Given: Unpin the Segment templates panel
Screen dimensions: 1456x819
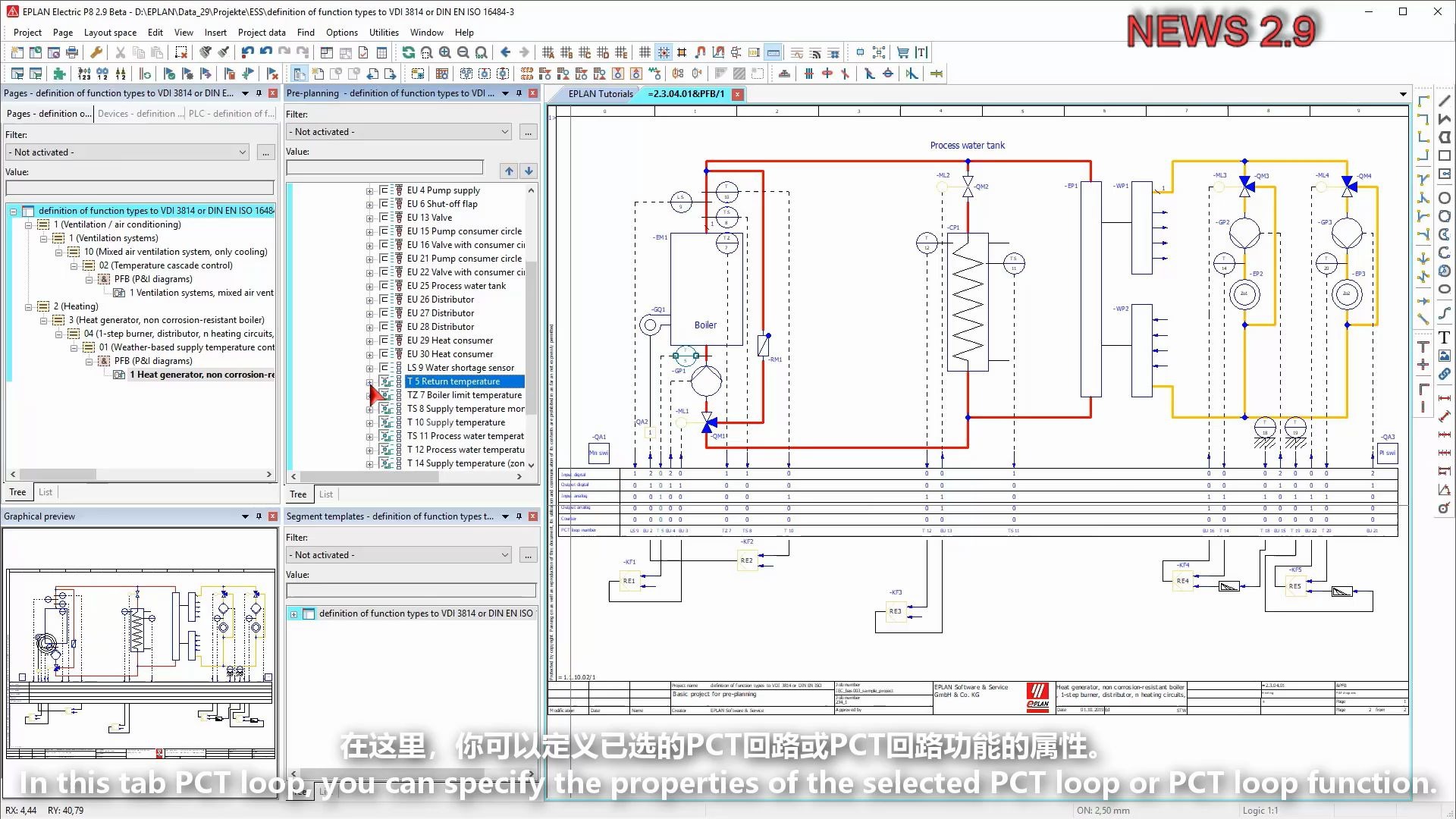Looking at the screenshot, I should point(519,516).
